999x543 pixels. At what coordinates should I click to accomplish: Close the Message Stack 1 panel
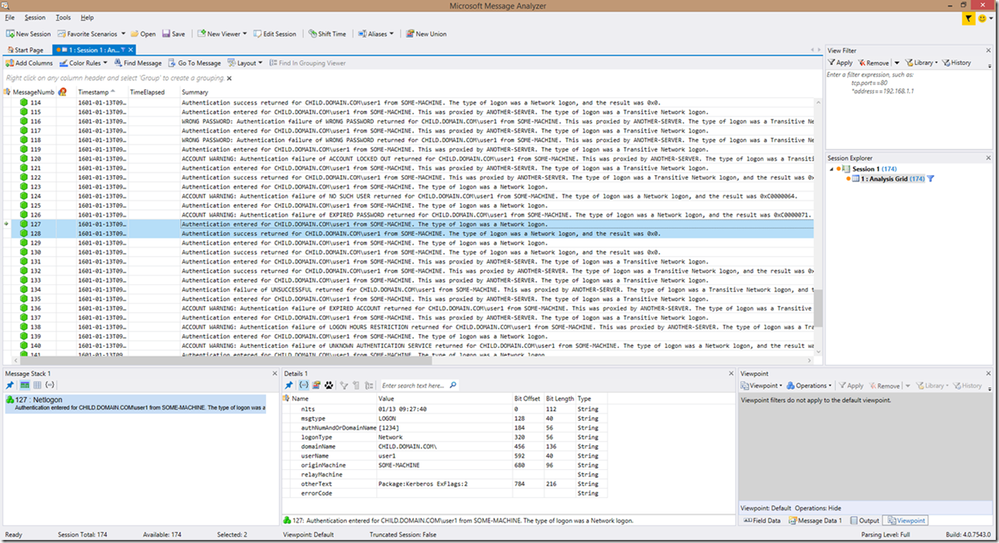coord(275,373)
